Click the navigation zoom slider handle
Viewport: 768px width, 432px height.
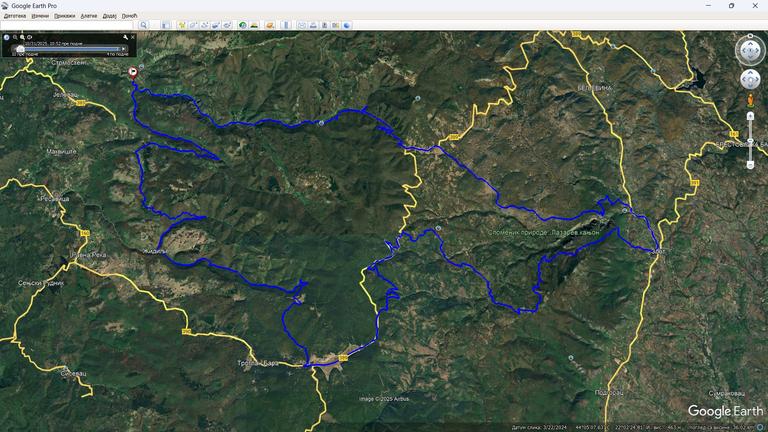click(x=750, y=142)
